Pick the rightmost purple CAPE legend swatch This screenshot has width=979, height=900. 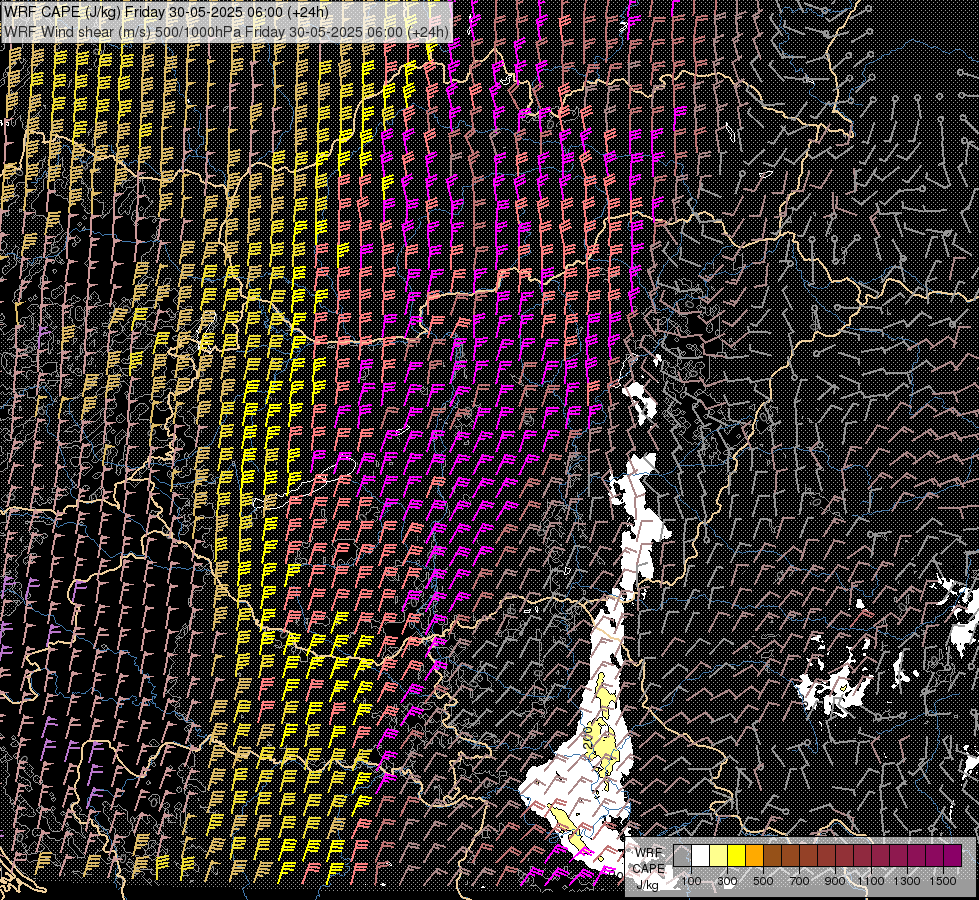953,856
